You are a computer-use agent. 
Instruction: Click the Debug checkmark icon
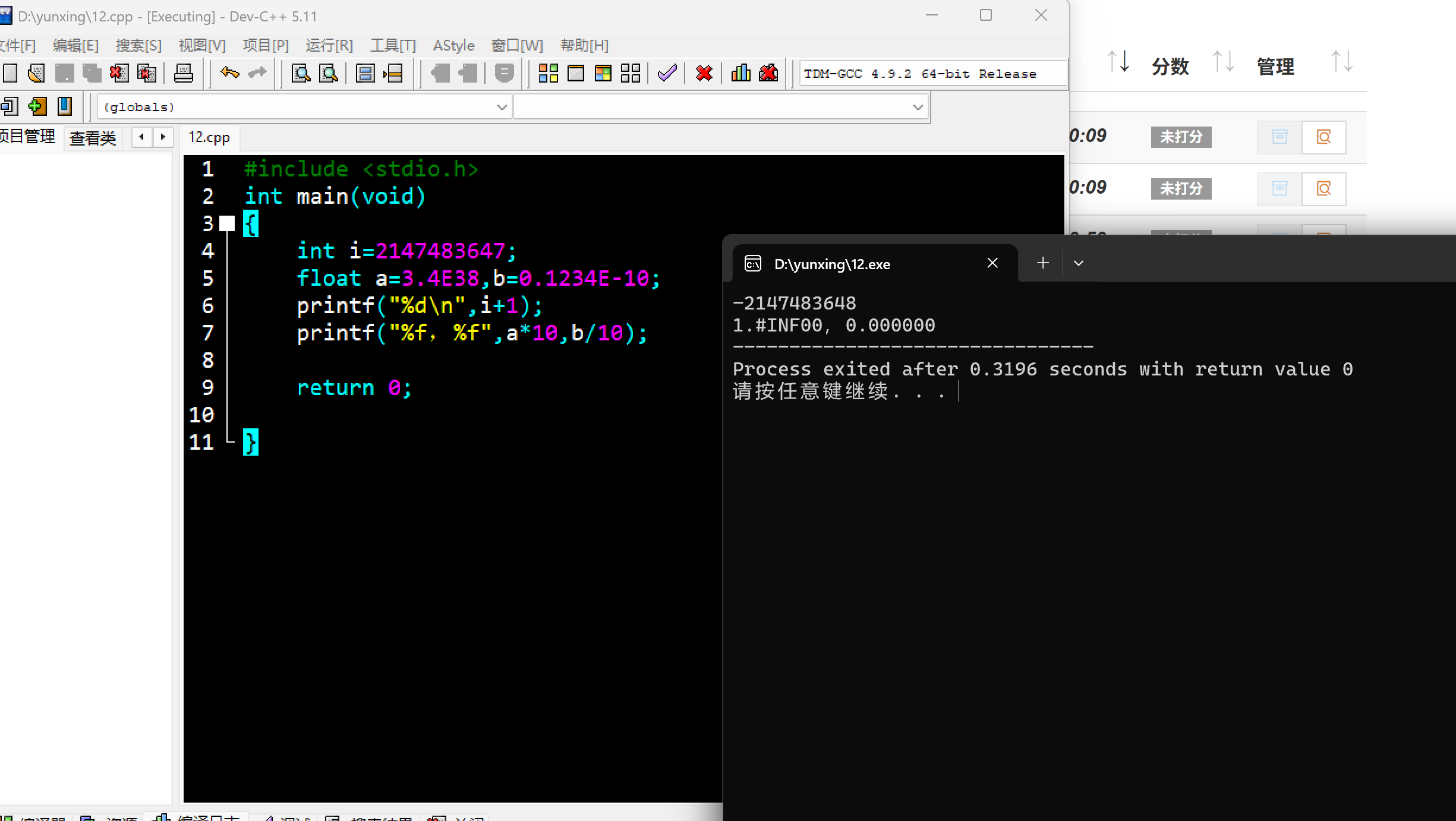[667, 73]
